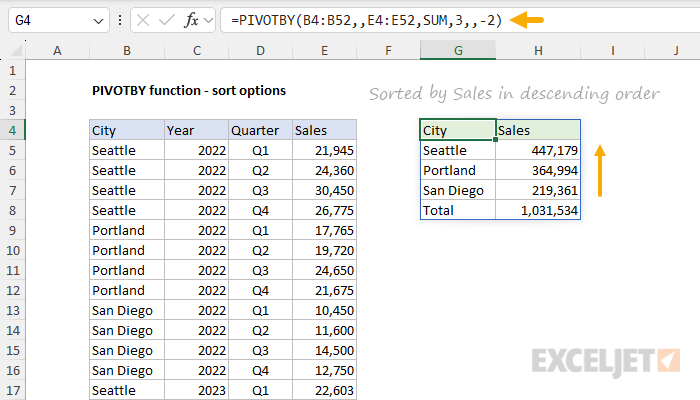Click the 'Year' header cell
This screenshot has width=700, height=400.
click(x=196, y=130)
